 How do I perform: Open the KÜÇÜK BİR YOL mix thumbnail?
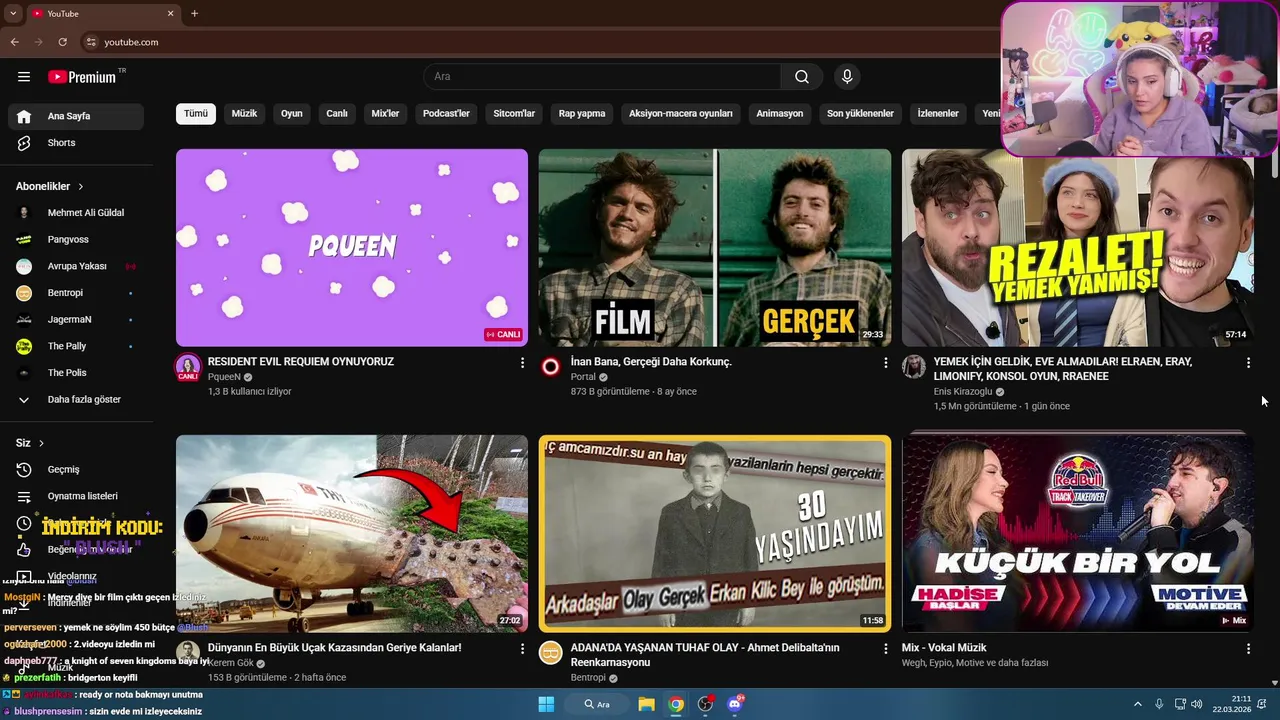(x=1077, y=533)
